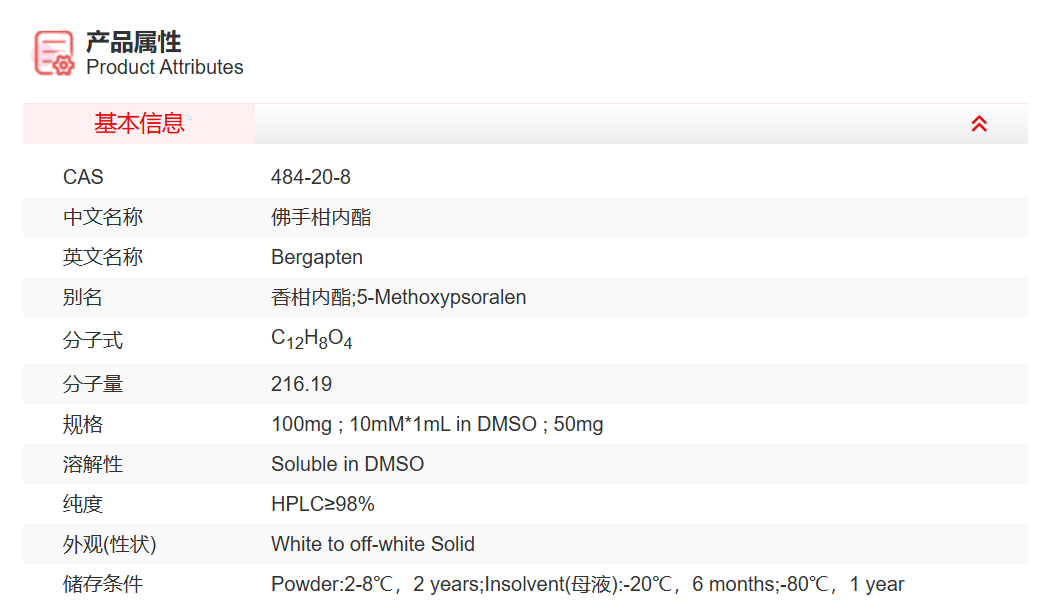Click the 溶解性 row label
This screenshot has height=609, width=1040.
93,464
